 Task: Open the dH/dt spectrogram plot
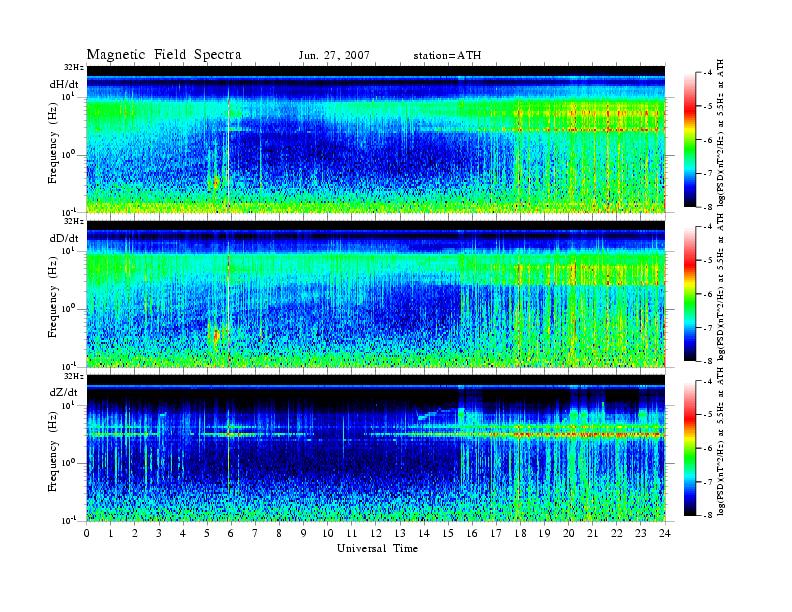point(376,139)
